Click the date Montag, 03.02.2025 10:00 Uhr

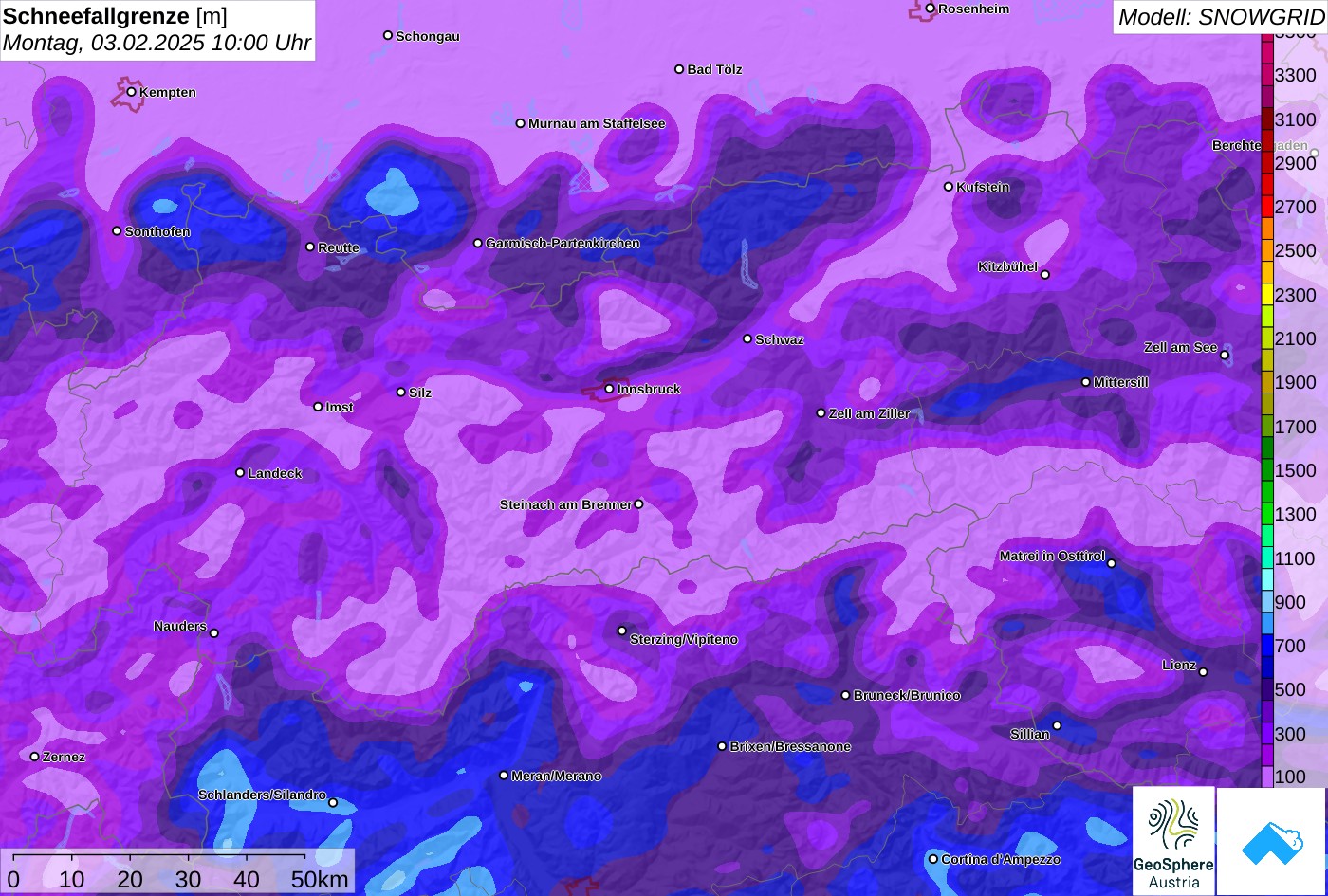[x=157, y=43]
